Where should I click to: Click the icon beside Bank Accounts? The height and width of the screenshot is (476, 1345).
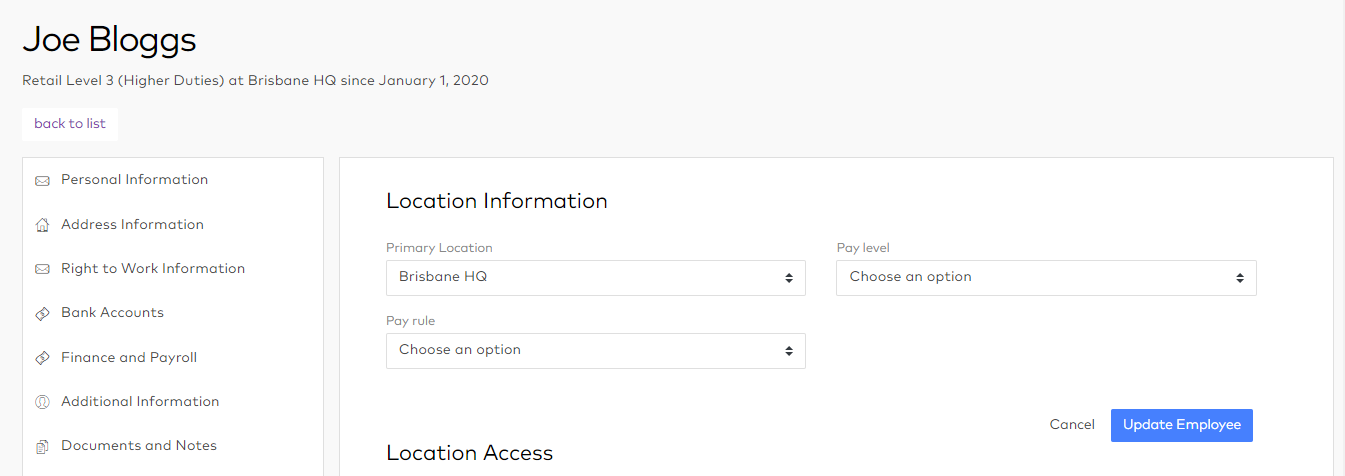tap(42, 314)
